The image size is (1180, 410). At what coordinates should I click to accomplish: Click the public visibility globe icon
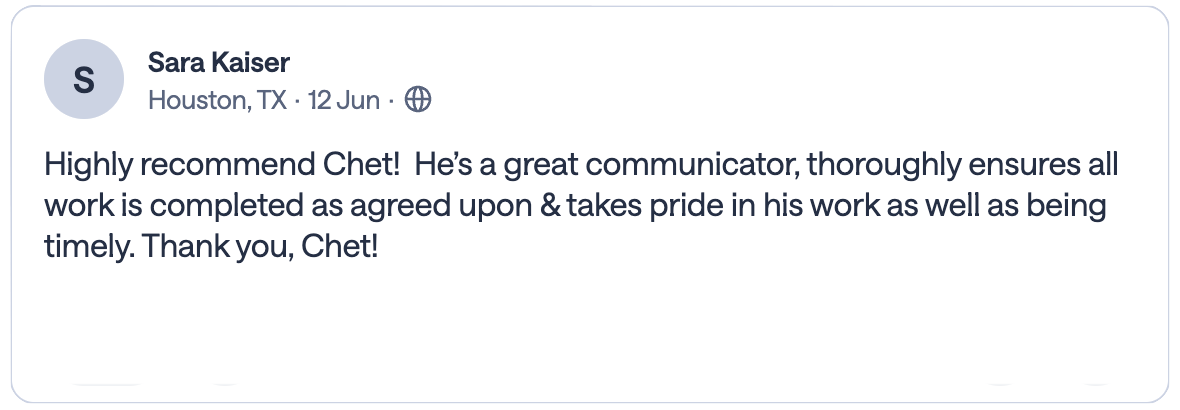pyautogui.click(x=418, y=99)
